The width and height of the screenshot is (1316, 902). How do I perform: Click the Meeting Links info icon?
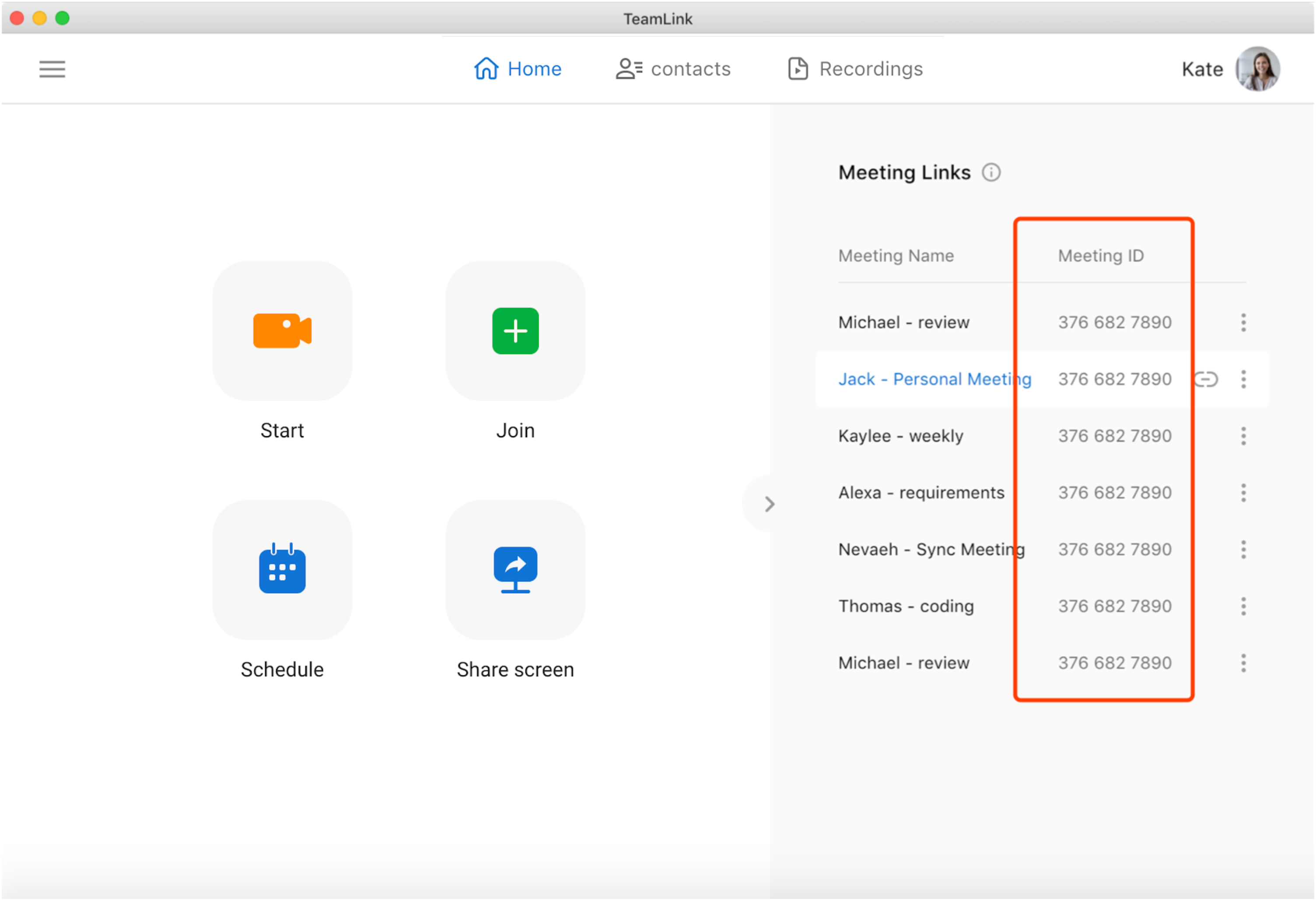[x=991, y=172]
